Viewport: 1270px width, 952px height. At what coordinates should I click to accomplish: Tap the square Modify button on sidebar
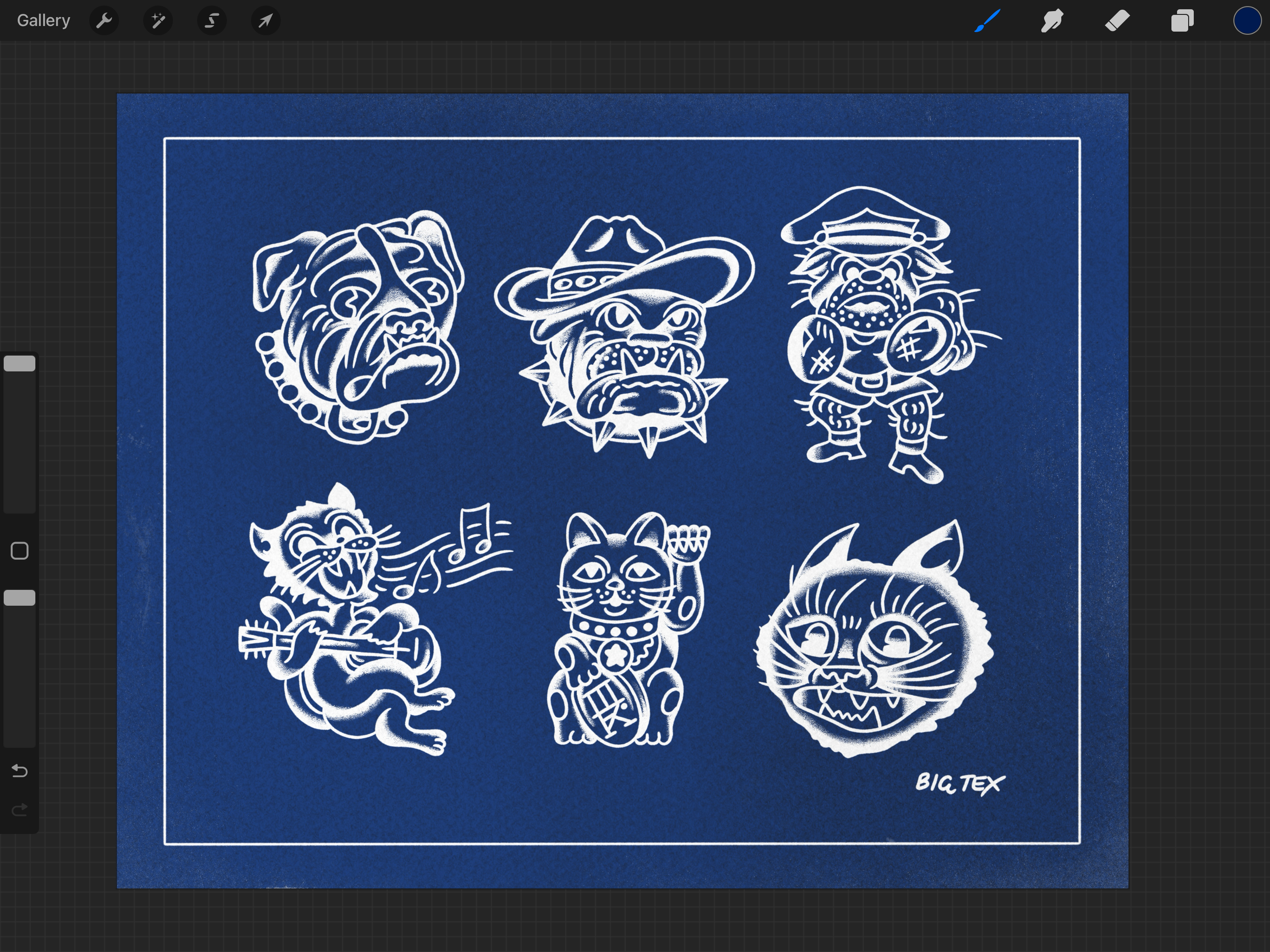(19, 551)
